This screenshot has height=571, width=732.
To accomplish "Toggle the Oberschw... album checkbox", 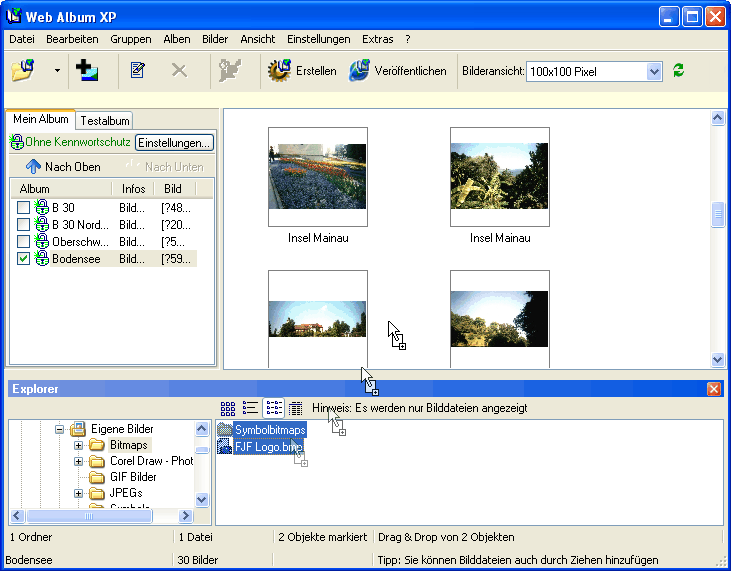I will coord(23,241).
